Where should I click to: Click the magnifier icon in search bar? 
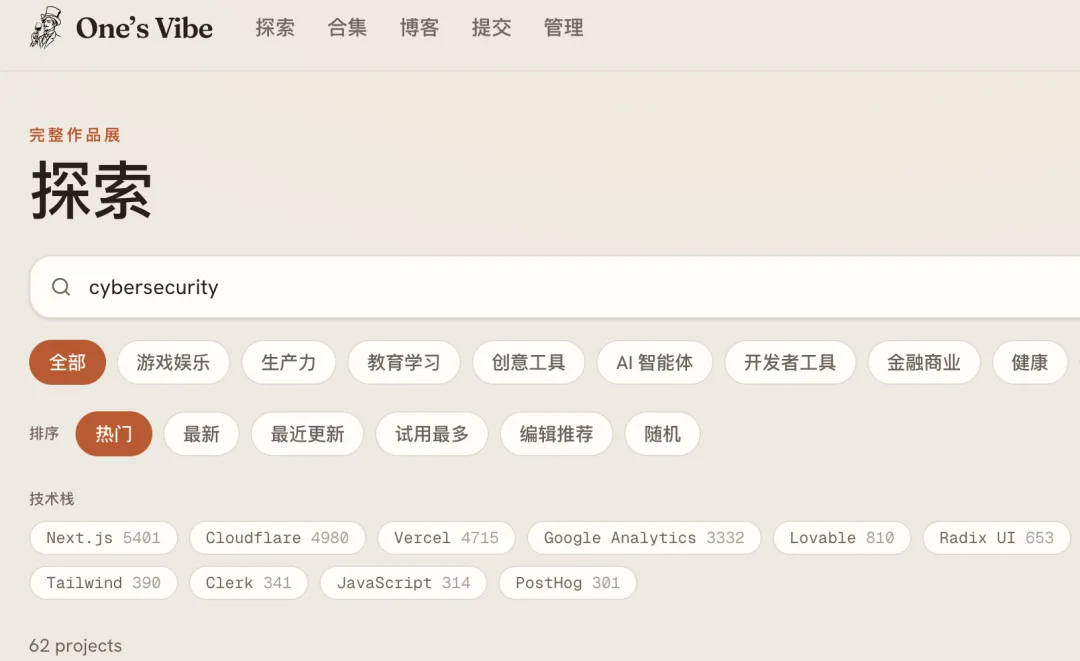pos(61,286)
